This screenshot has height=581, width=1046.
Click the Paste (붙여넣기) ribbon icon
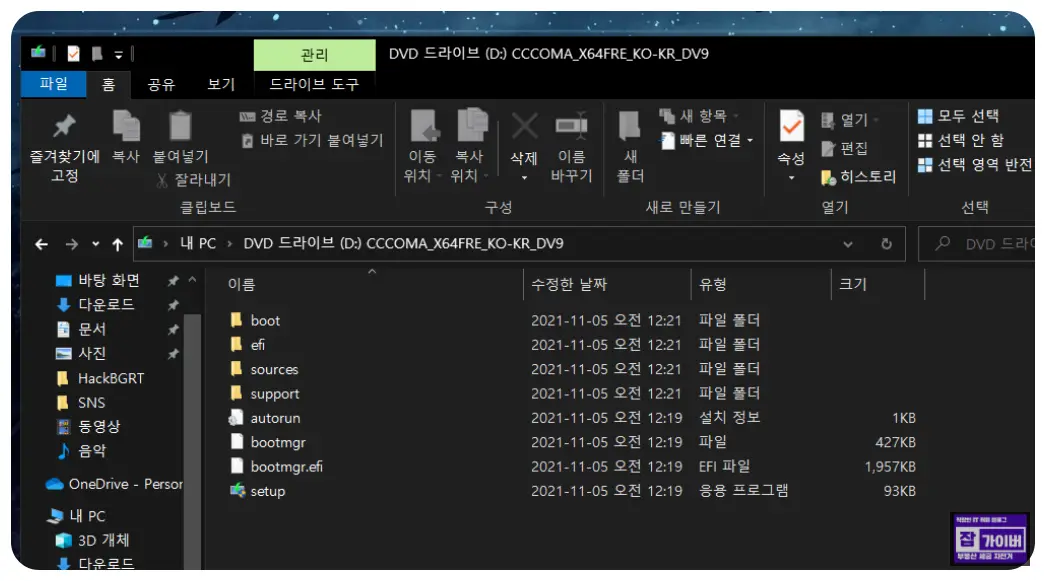coord(180,126)
